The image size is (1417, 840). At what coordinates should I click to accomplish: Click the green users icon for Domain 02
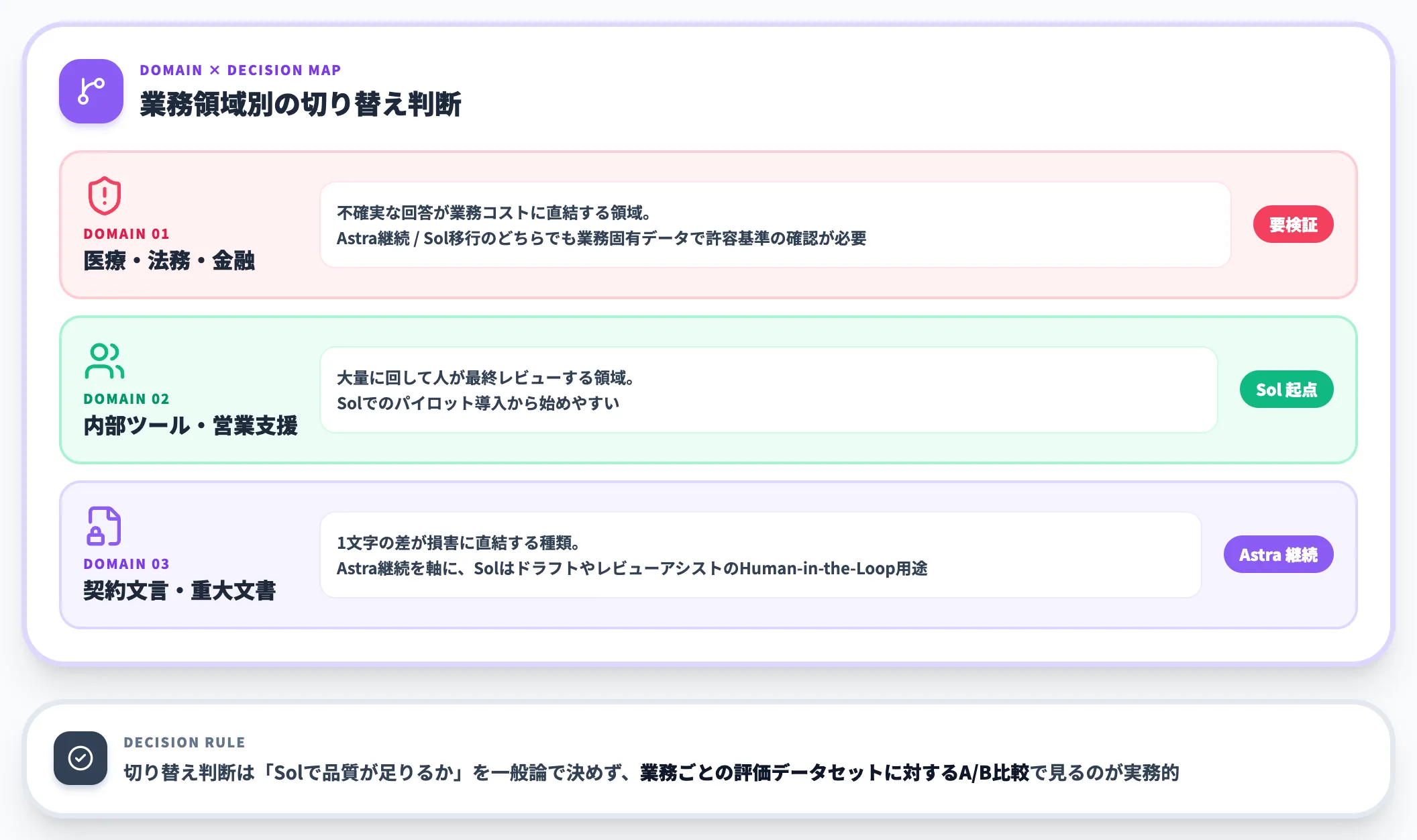coord(105,361)
